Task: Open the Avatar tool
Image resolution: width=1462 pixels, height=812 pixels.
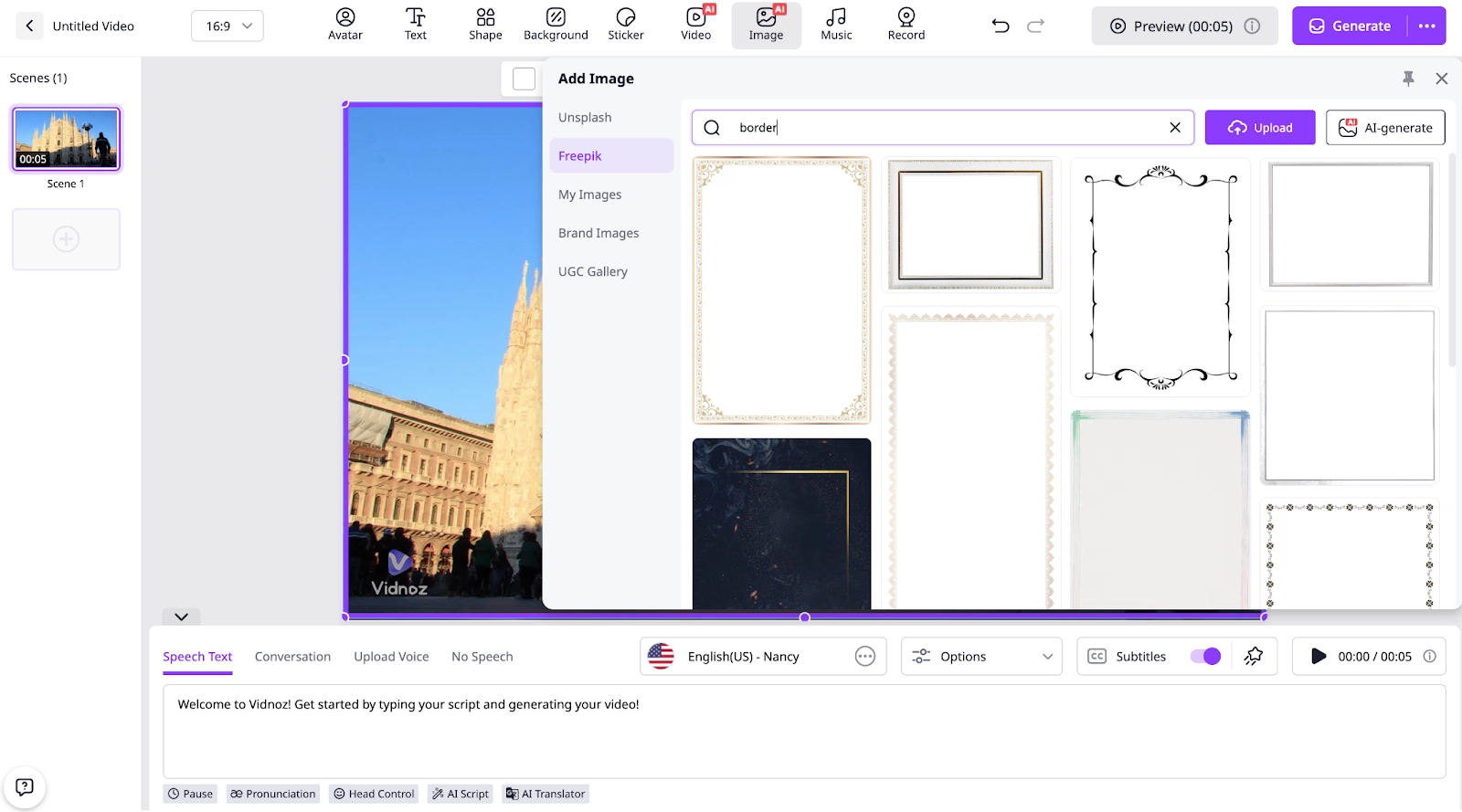Action: (345, 25)
